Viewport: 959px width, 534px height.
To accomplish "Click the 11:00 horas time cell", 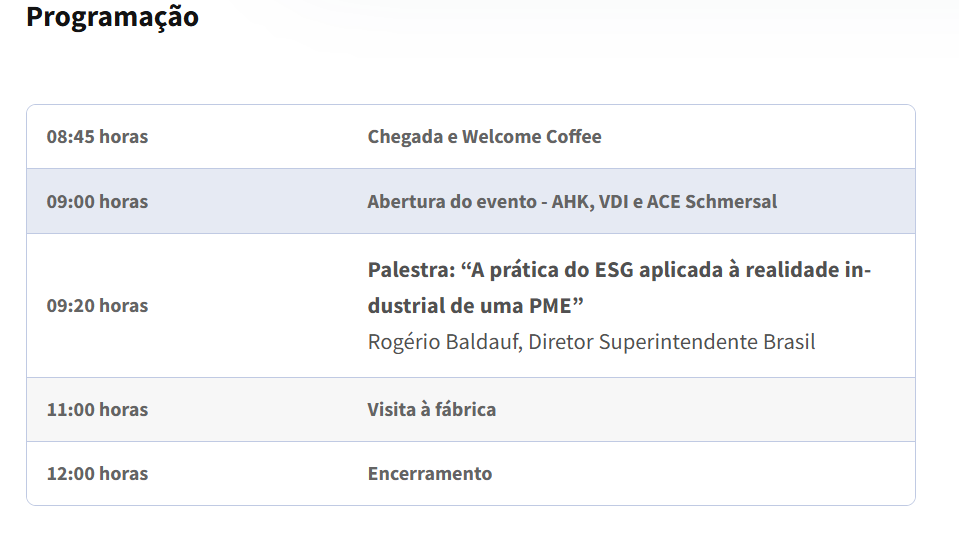I will coord(97,410).
